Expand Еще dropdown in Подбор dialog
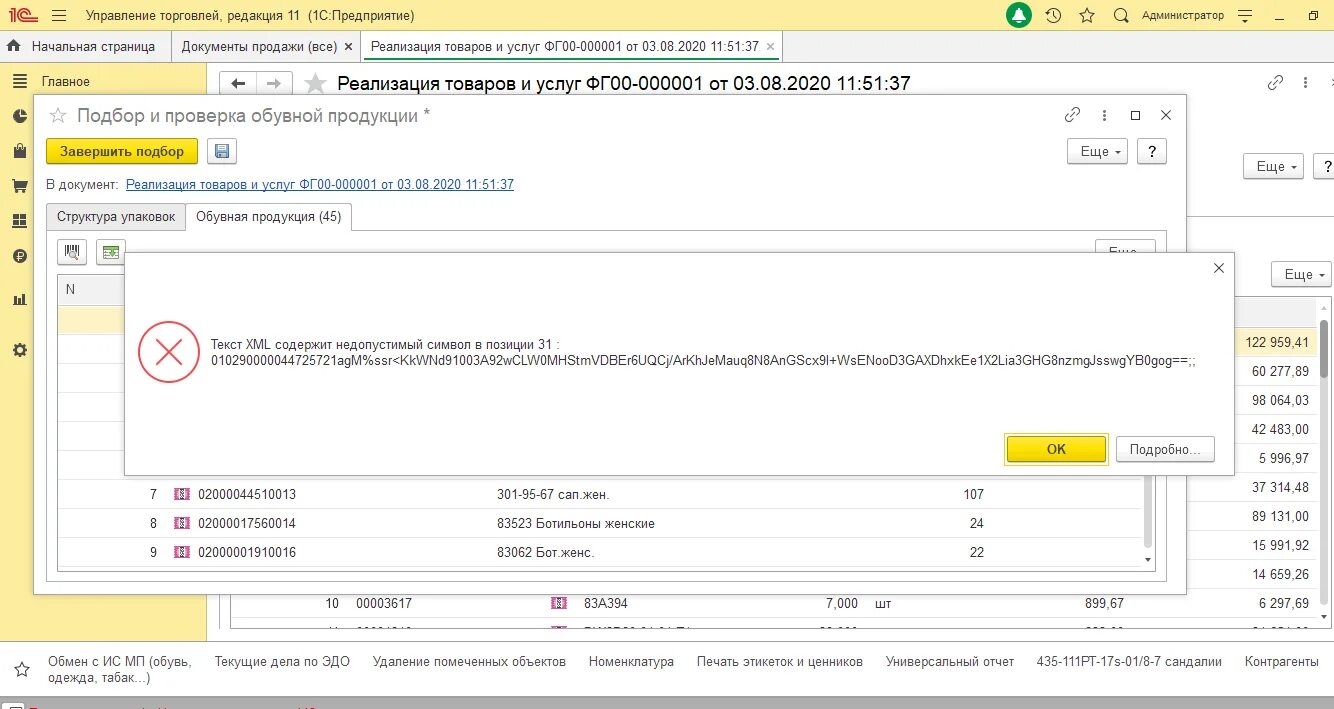The image size is (1334, 709). click(1097, 151)
